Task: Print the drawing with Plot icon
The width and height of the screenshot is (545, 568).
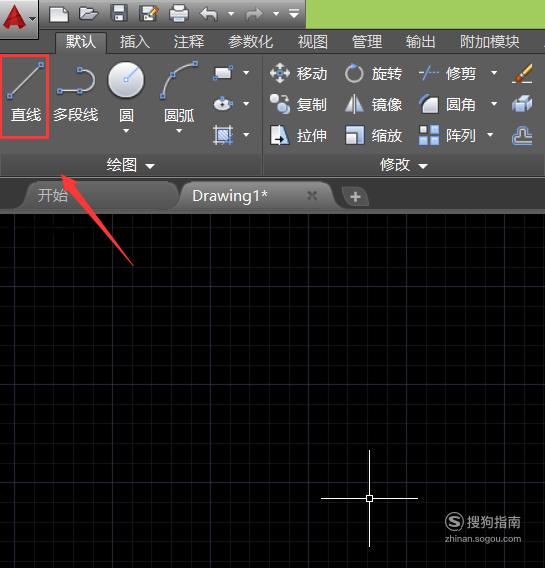Action: [179, 14]
